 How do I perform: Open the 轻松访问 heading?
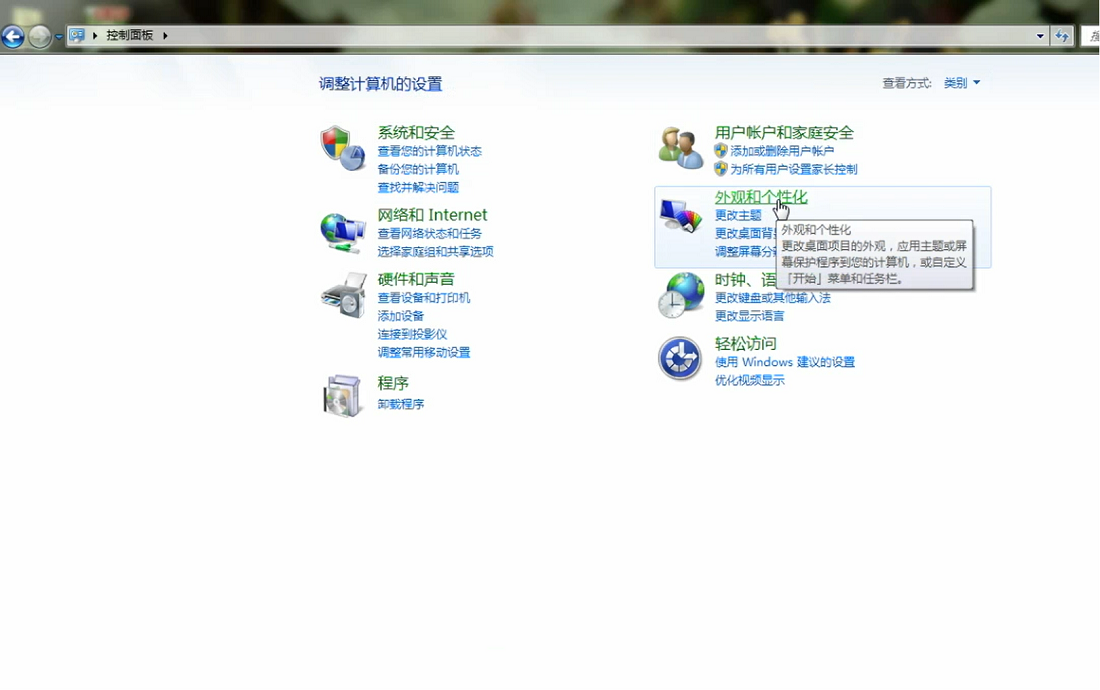(x=745, y=344)
